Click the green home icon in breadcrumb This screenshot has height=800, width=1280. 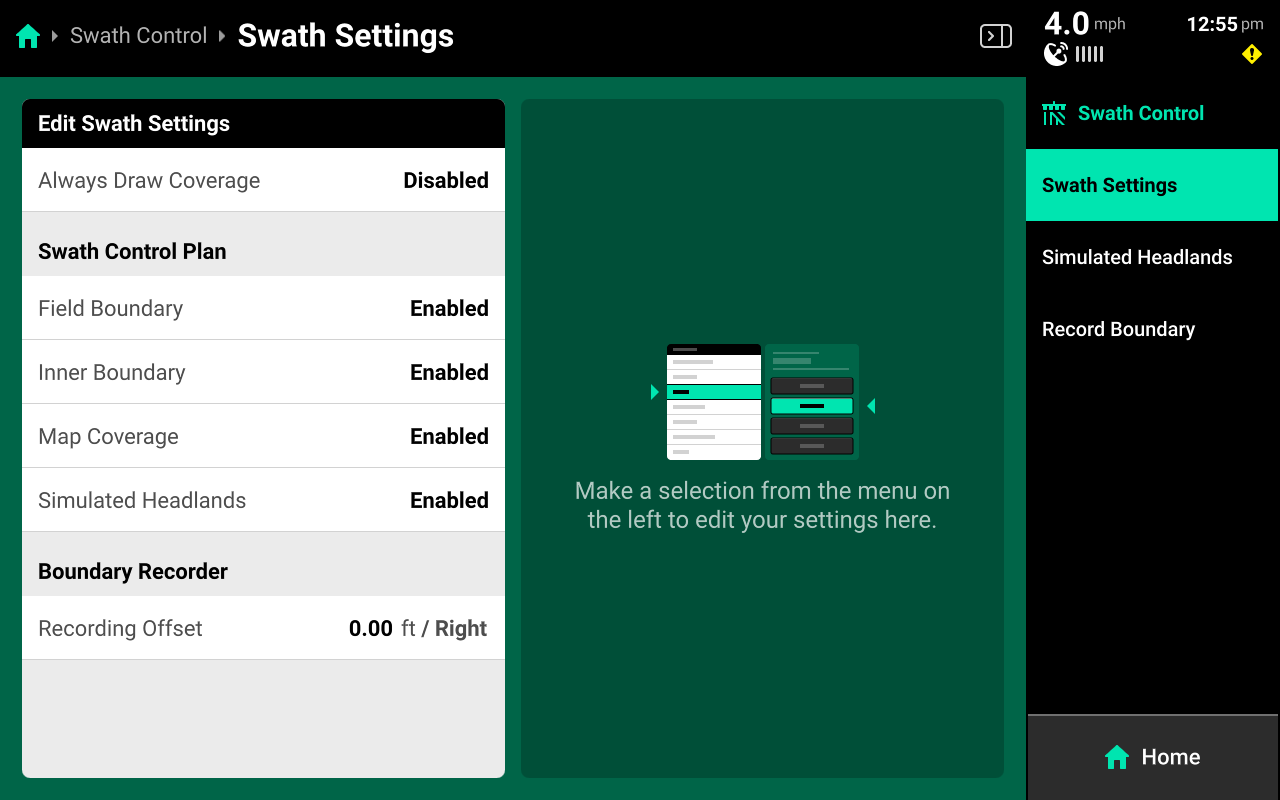coord(28,37)
